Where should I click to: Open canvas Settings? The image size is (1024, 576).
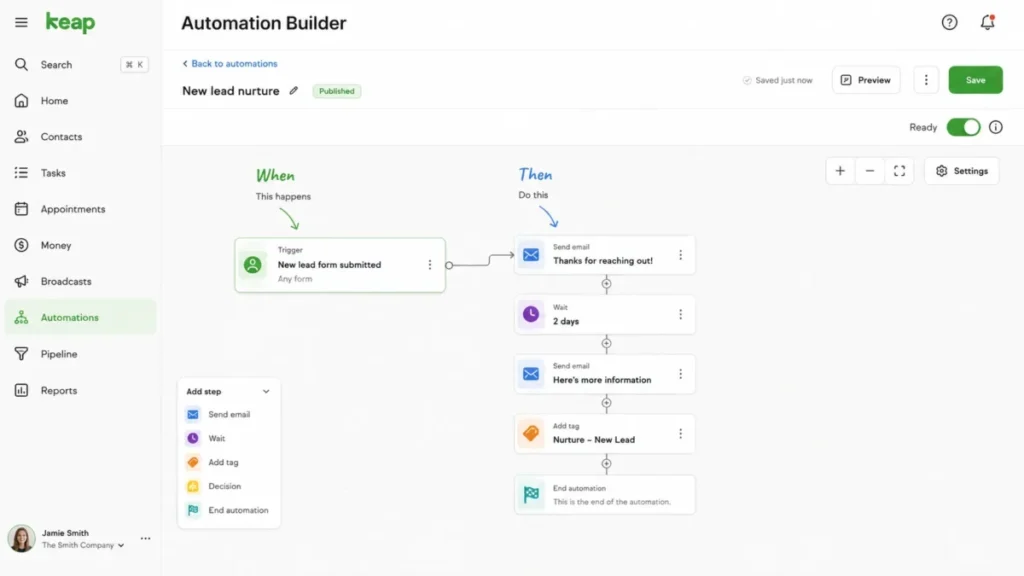(x=961, y=171)
